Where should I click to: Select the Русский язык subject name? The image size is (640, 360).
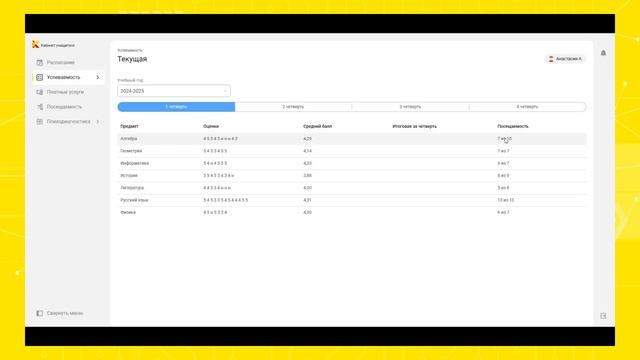[x=134, y=200]
